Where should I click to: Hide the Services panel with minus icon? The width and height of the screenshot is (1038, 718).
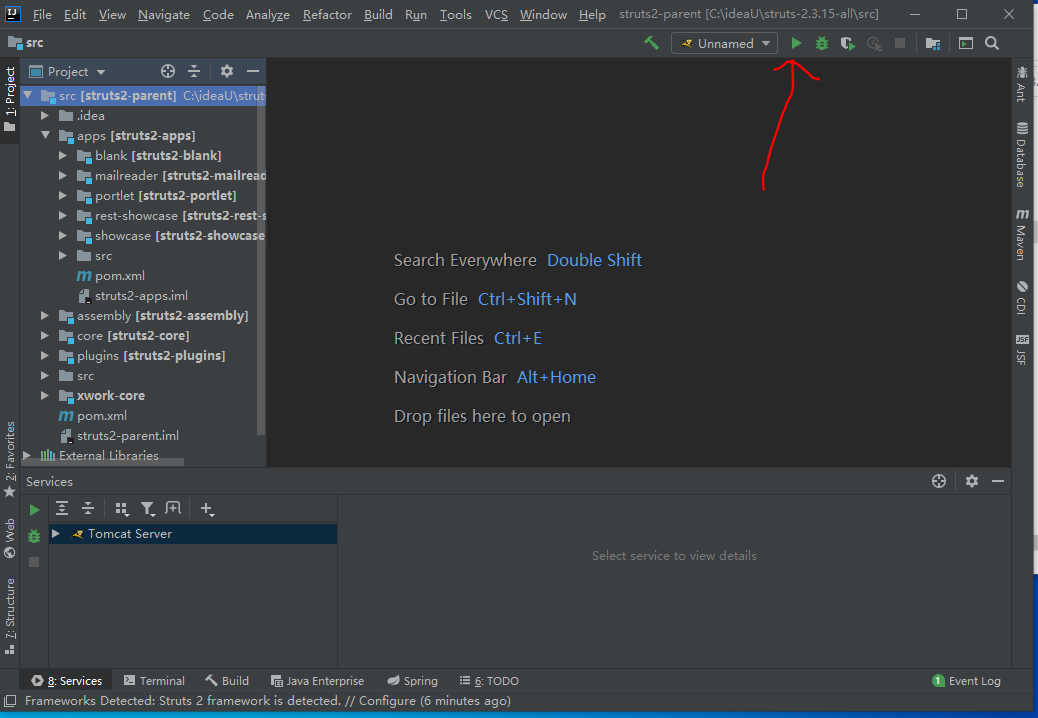point(998,481)
